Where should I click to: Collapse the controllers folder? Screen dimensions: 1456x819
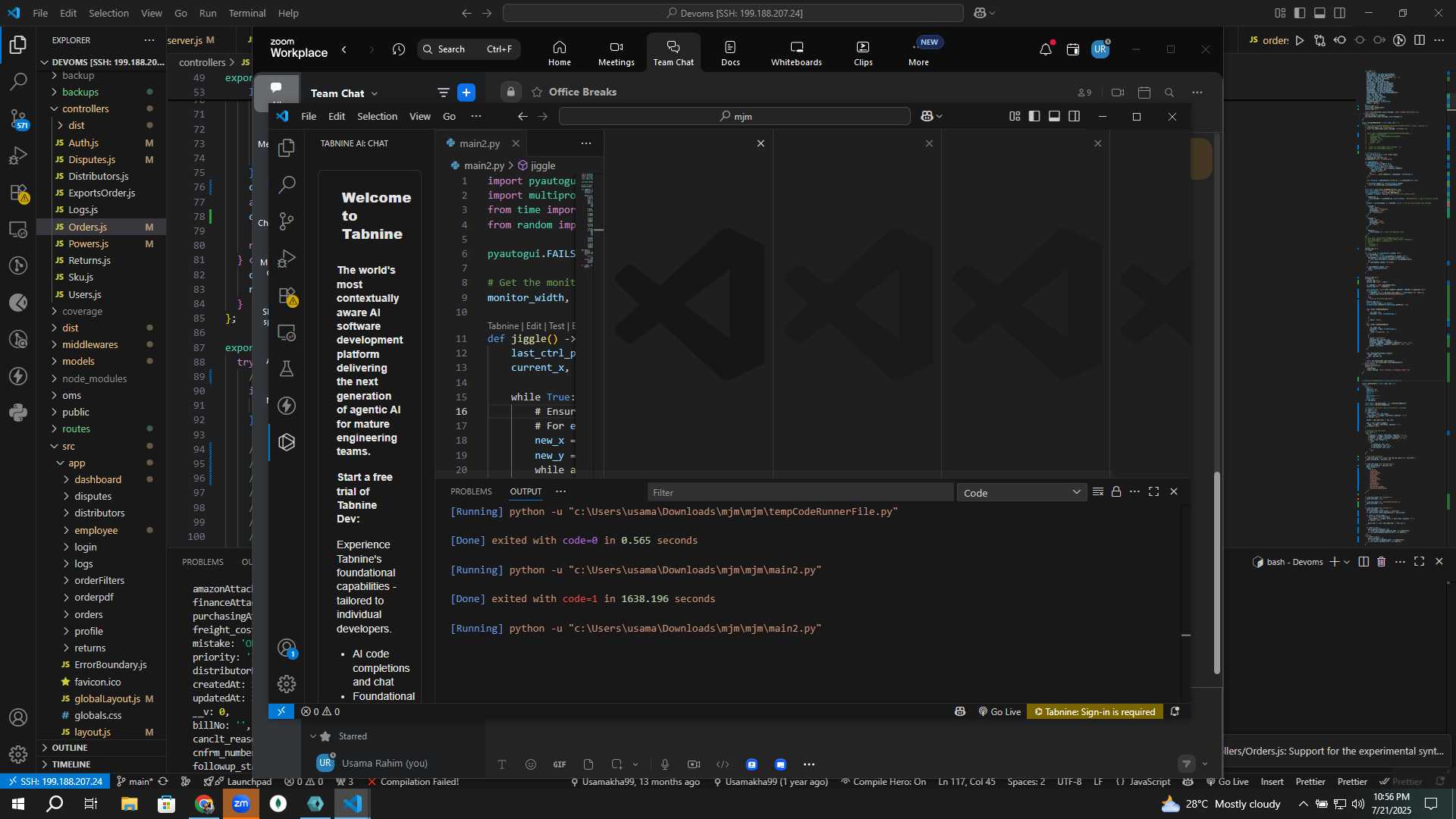(x=85, y=108)
